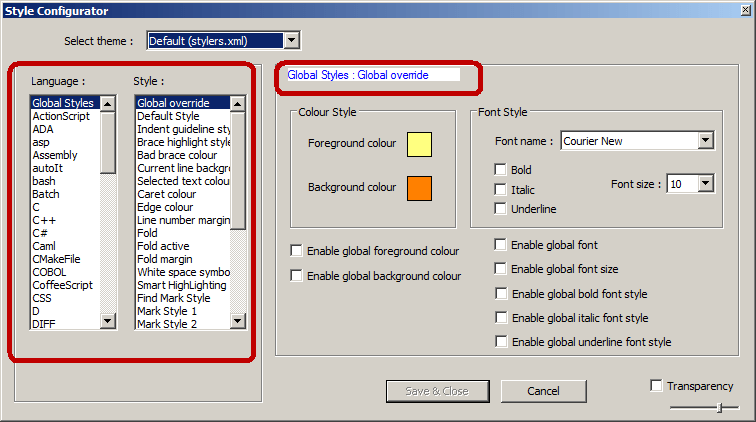The height and width of the screenshot is (422, 756).
Task: Select DIFF language
Action: [x=65, y=324]
